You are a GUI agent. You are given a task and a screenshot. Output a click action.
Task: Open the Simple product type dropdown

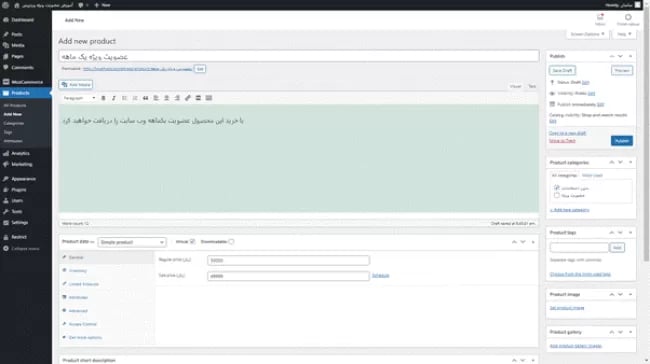click(132, 242)
